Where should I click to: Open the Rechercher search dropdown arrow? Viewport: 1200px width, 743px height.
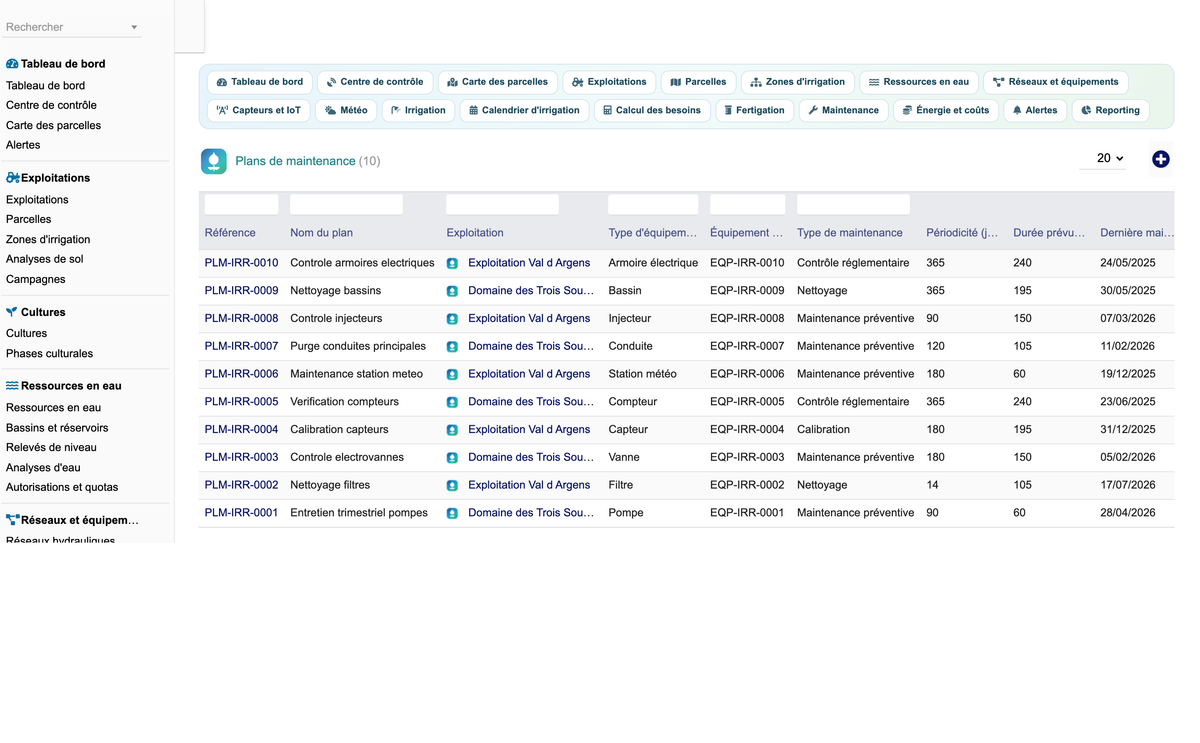click(135, 27)
